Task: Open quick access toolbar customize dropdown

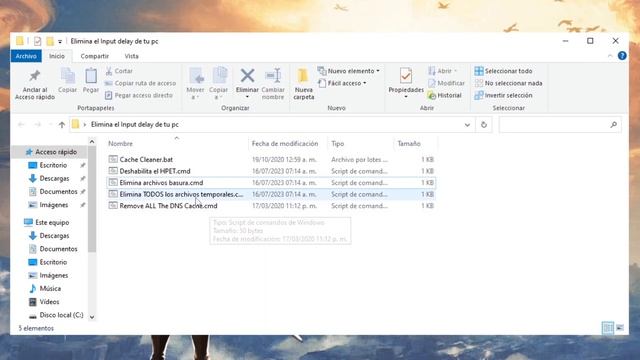Action: tap(60, 41)
